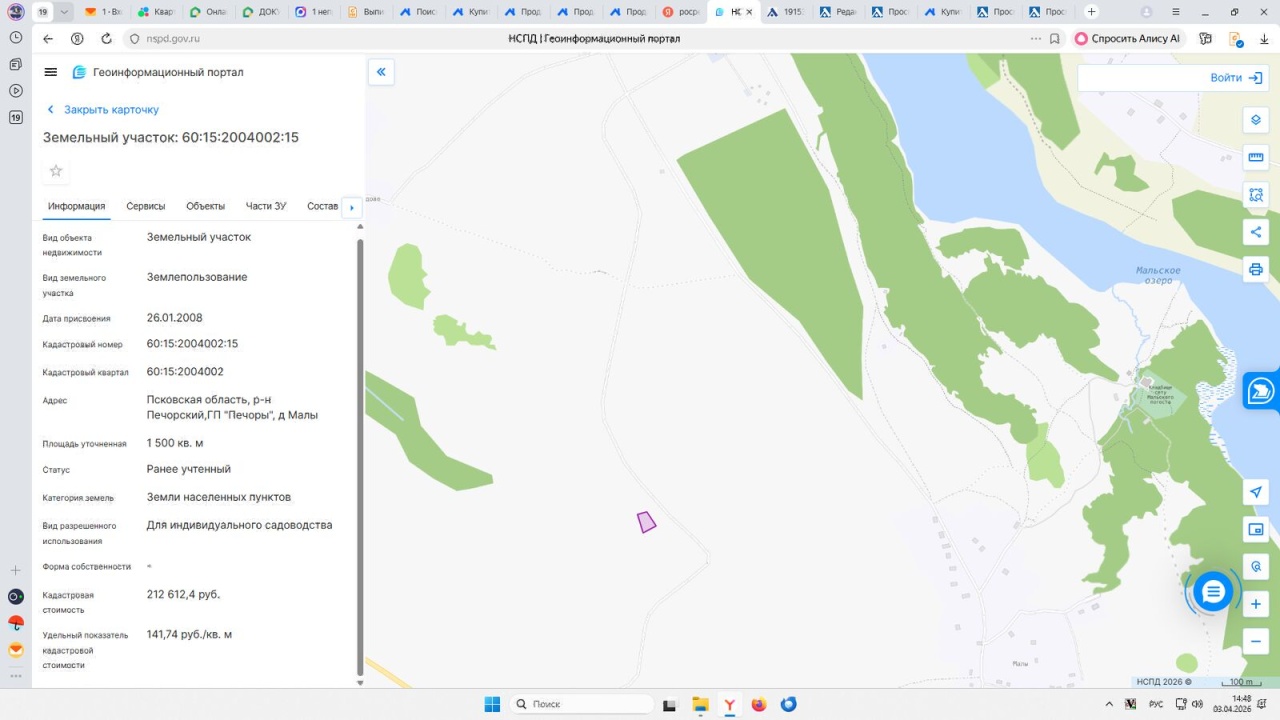Zoom in on the map
The image size is (1280, 720).
coord(1256,604)
